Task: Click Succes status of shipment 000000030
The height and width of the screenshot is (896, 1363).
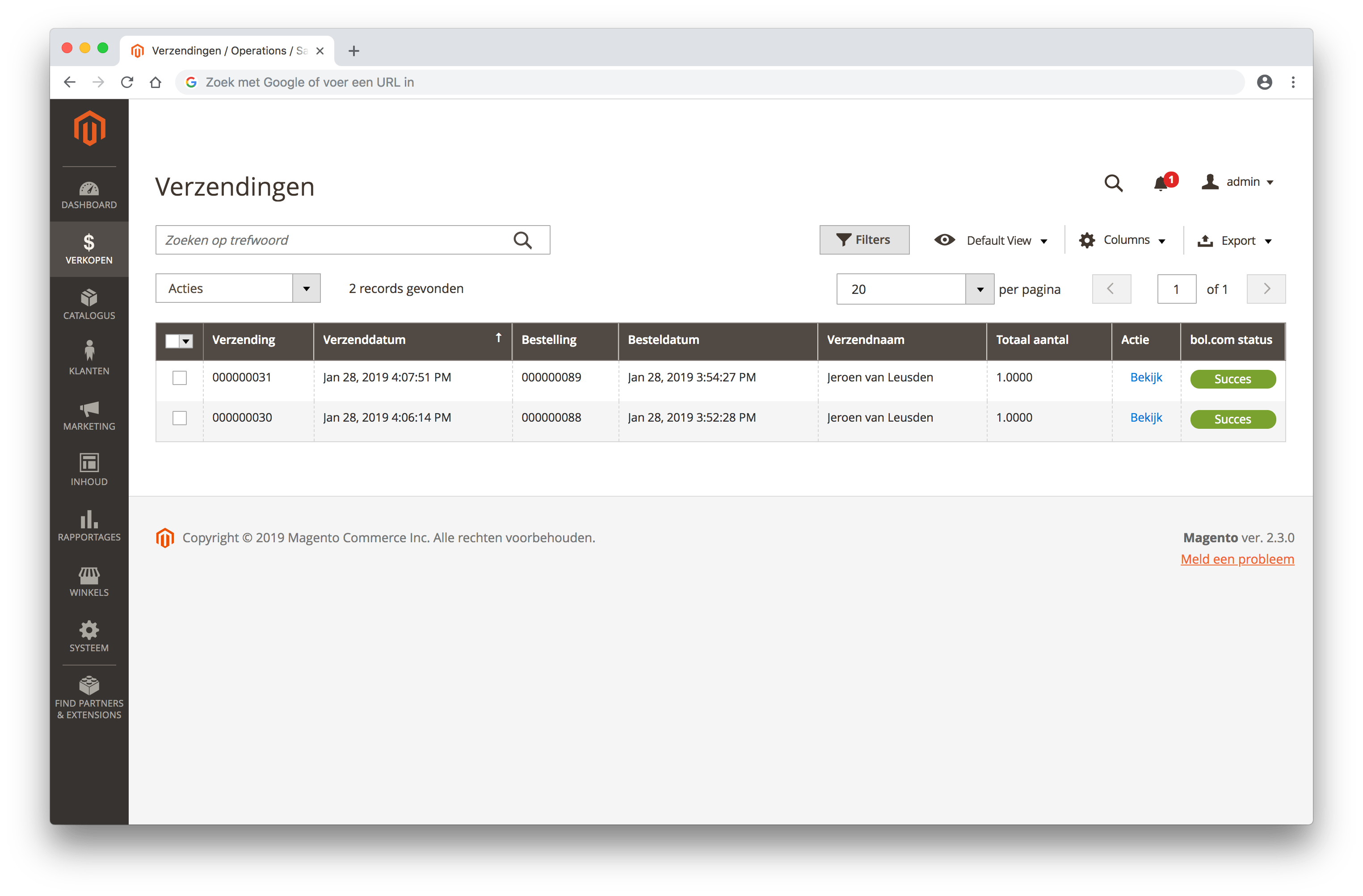Action: point(1233,419)
